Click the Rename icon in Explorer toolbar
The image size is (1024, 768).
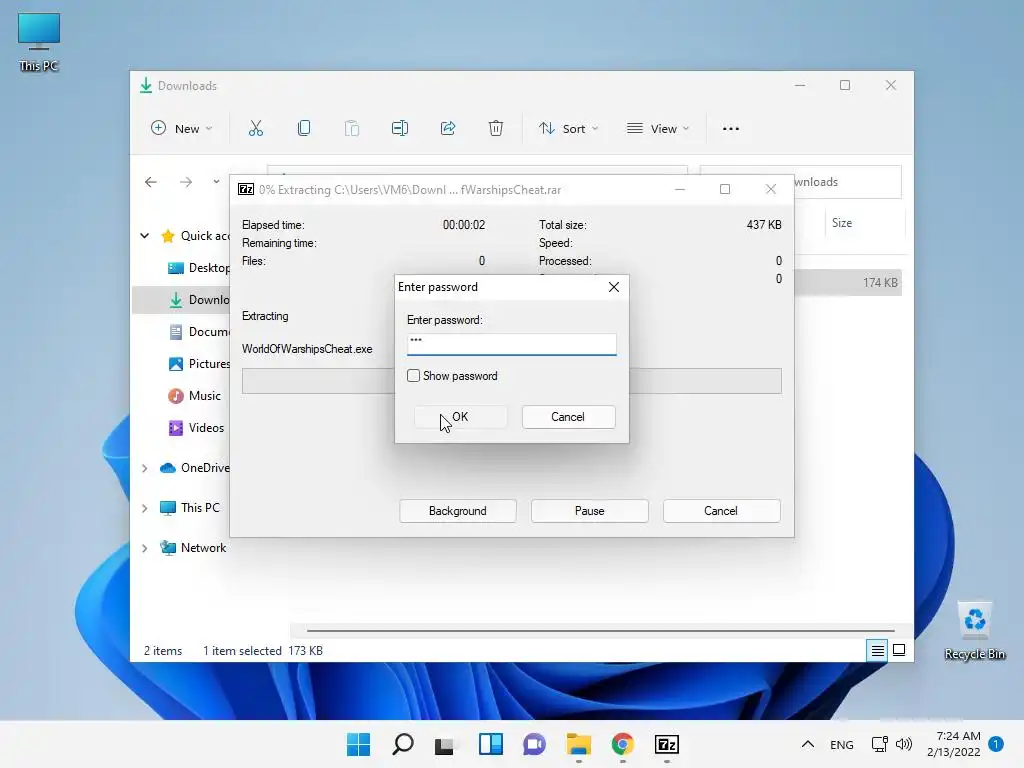[x=400, y=129]
